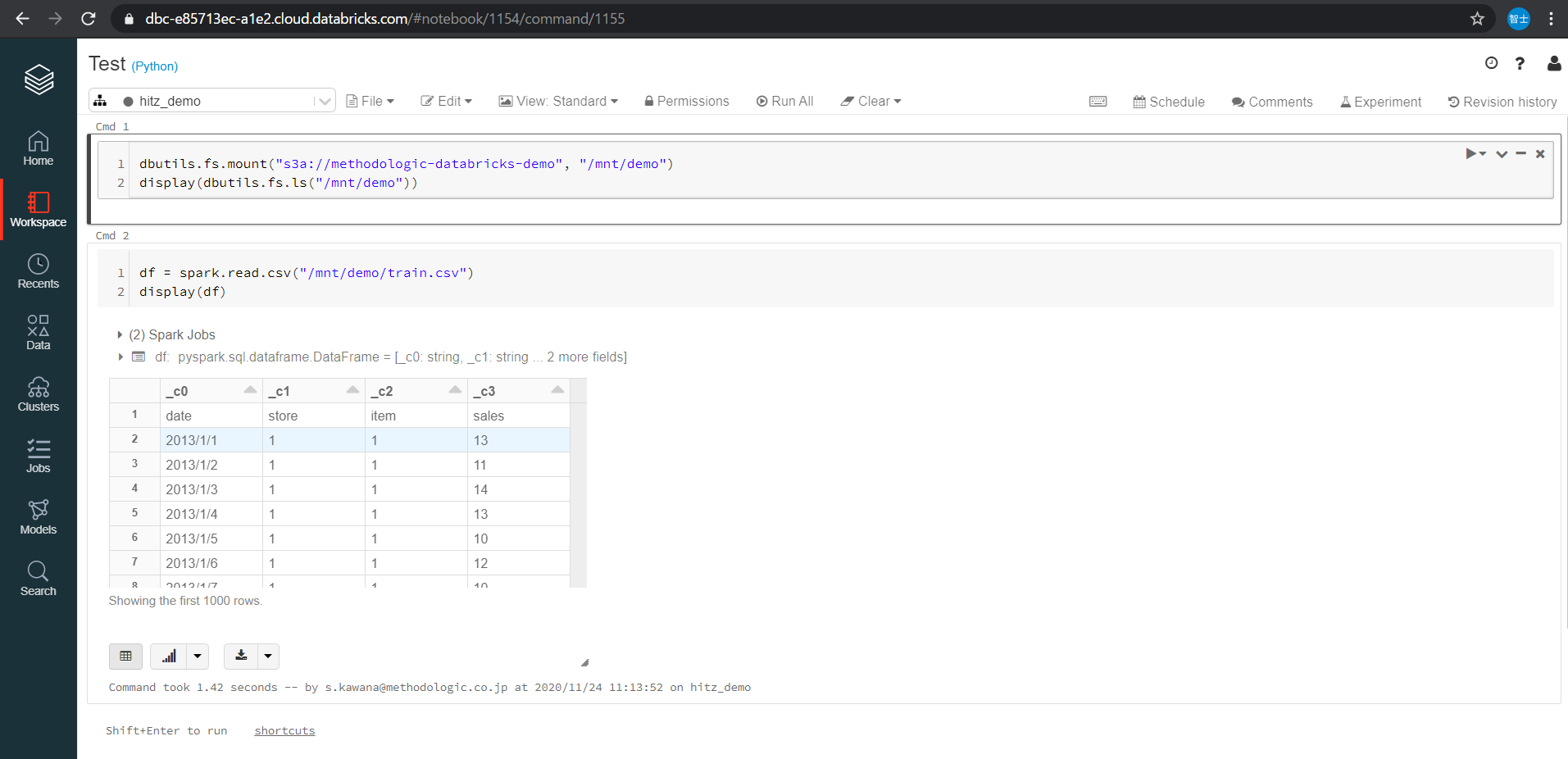Screen dimensions: 1568x759
Task: Open Data in the sidebar
Action: [39, 333]
